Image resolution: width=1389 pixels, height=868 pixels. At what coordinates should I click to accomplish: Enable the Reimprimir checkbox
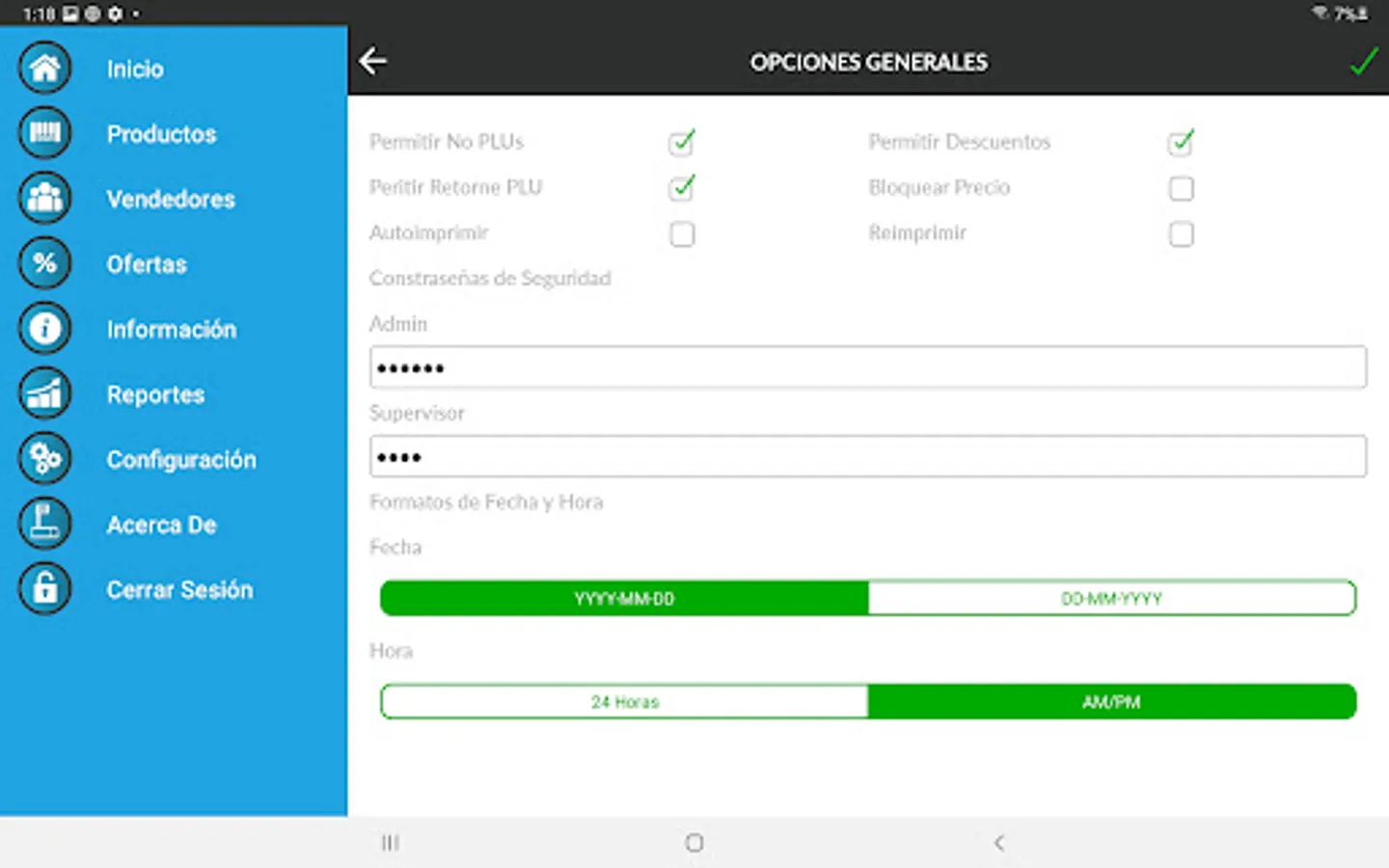point(1181,233)
